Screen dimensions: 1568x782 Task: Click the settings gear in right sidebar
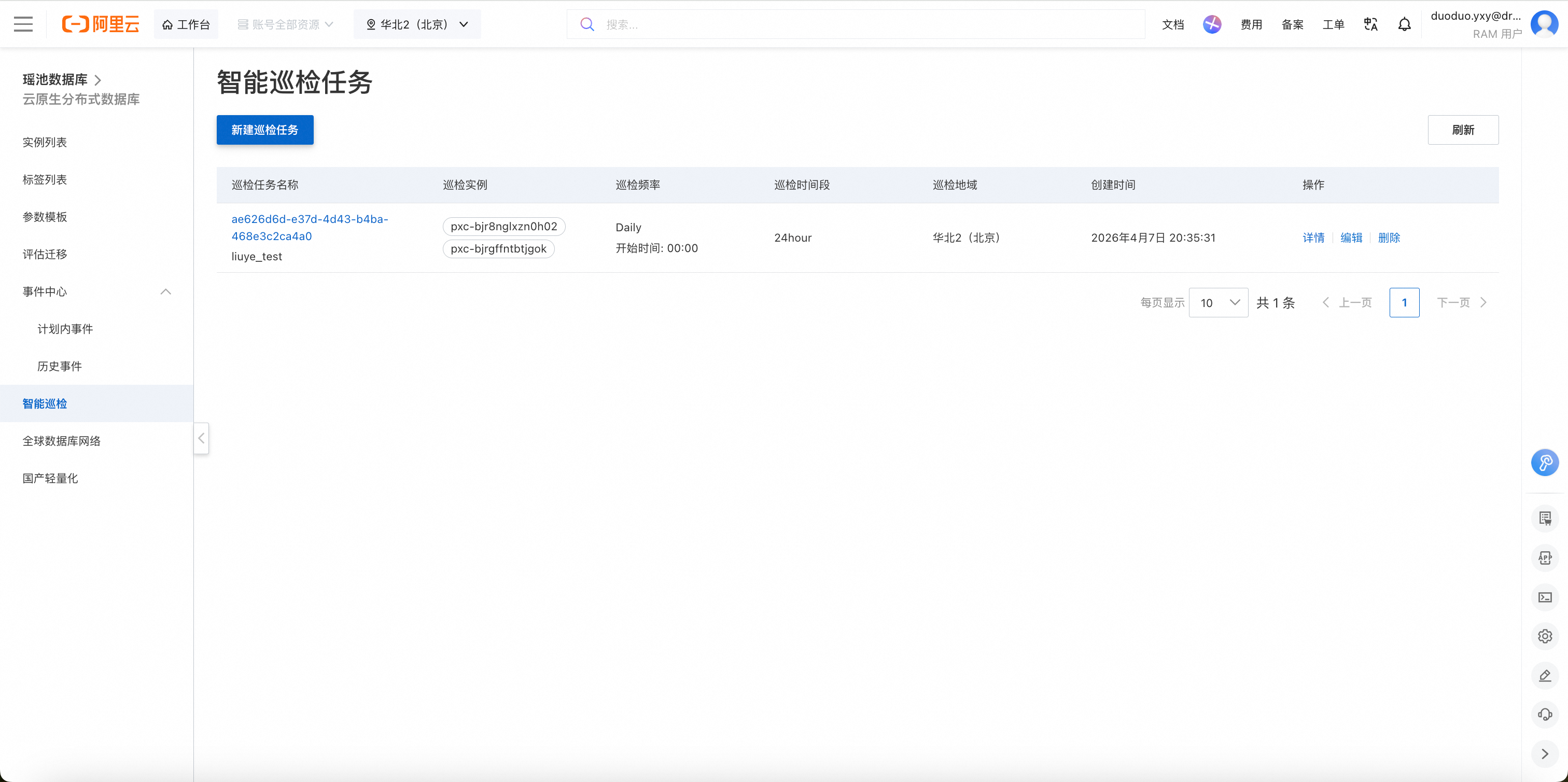(x=1545, y=636)
